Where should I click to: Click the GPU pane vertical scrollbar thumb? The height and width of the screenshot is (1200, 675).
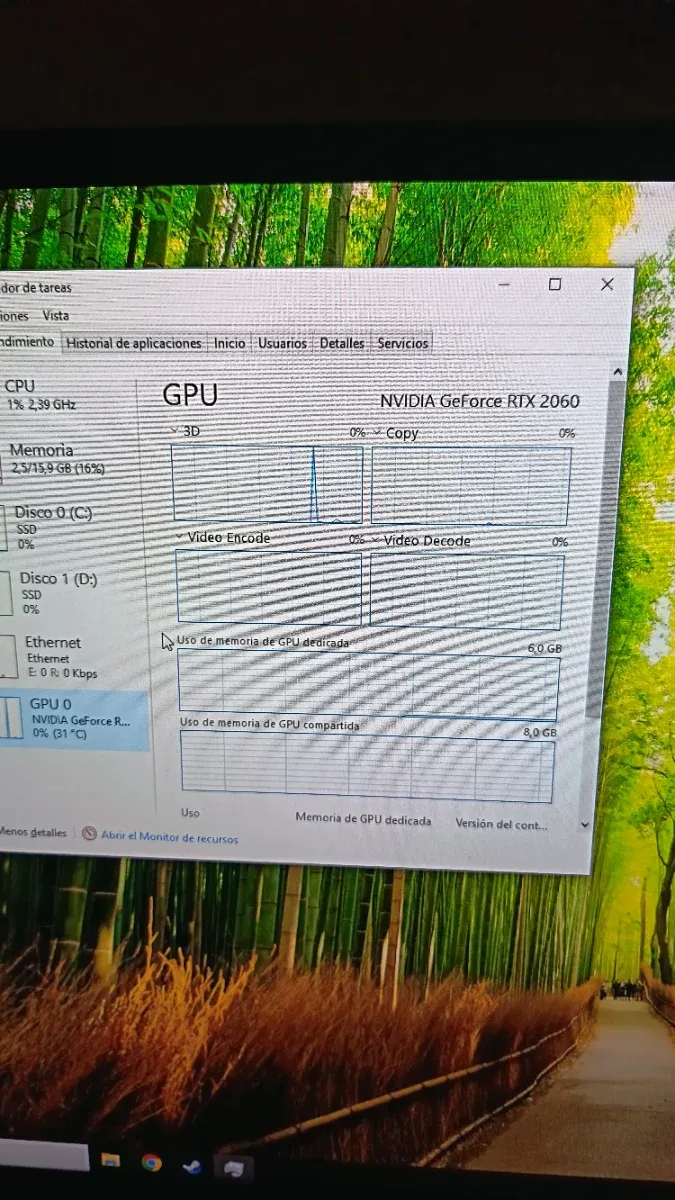[x=606, y=548]
